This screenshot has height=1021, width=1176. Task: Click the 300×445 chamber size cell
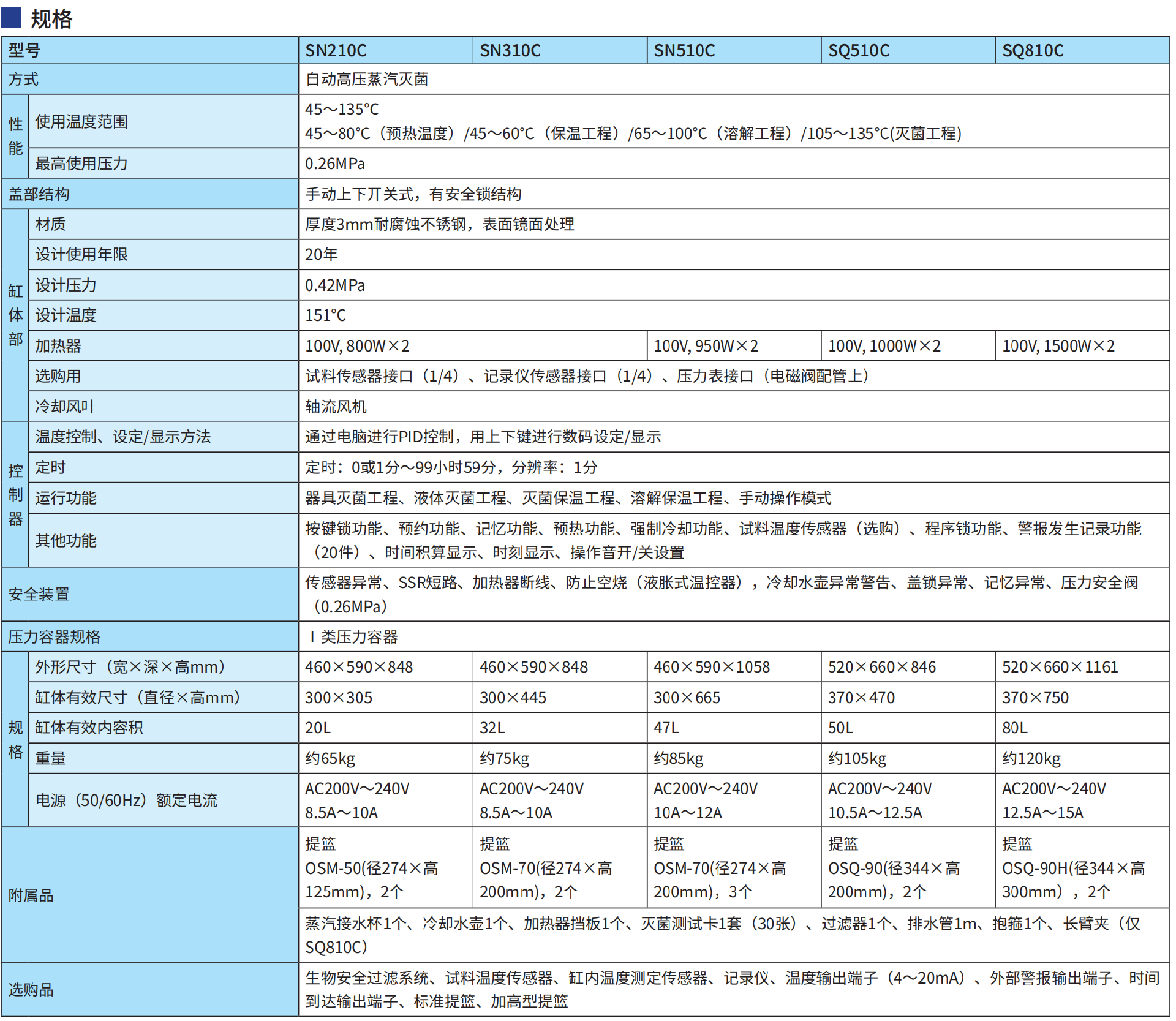pos(559,698)
